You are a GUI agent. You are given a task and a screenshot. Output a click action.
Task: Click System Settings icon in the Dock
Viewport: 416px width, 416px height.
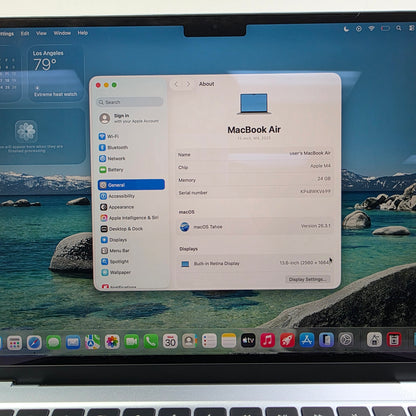click(x=346, y=340)
